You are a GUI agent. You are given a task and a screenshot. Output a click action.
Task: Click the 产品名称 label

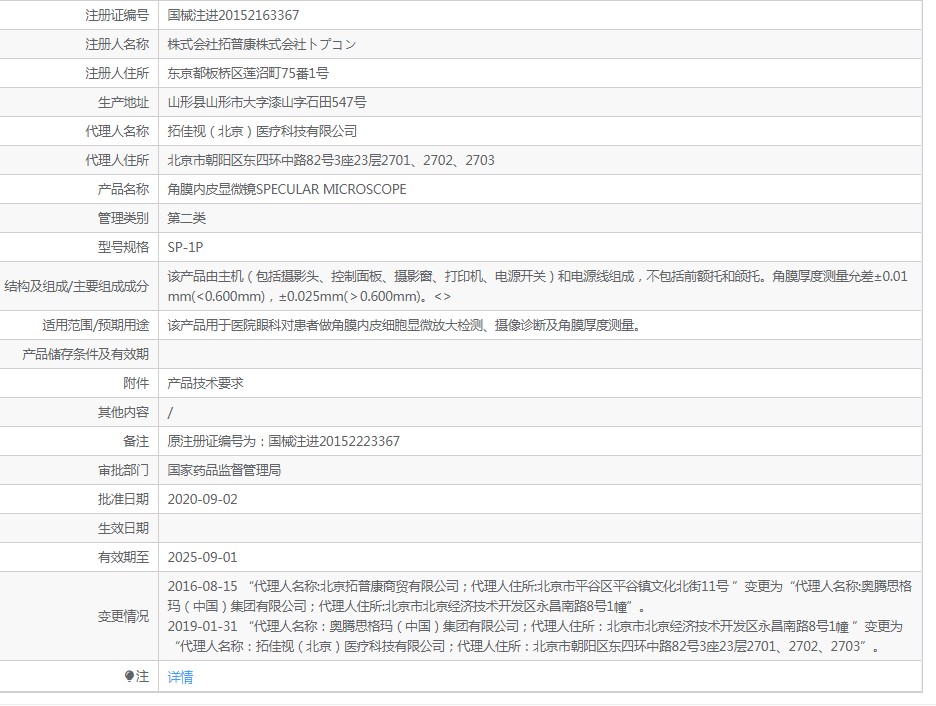point(124,189)
